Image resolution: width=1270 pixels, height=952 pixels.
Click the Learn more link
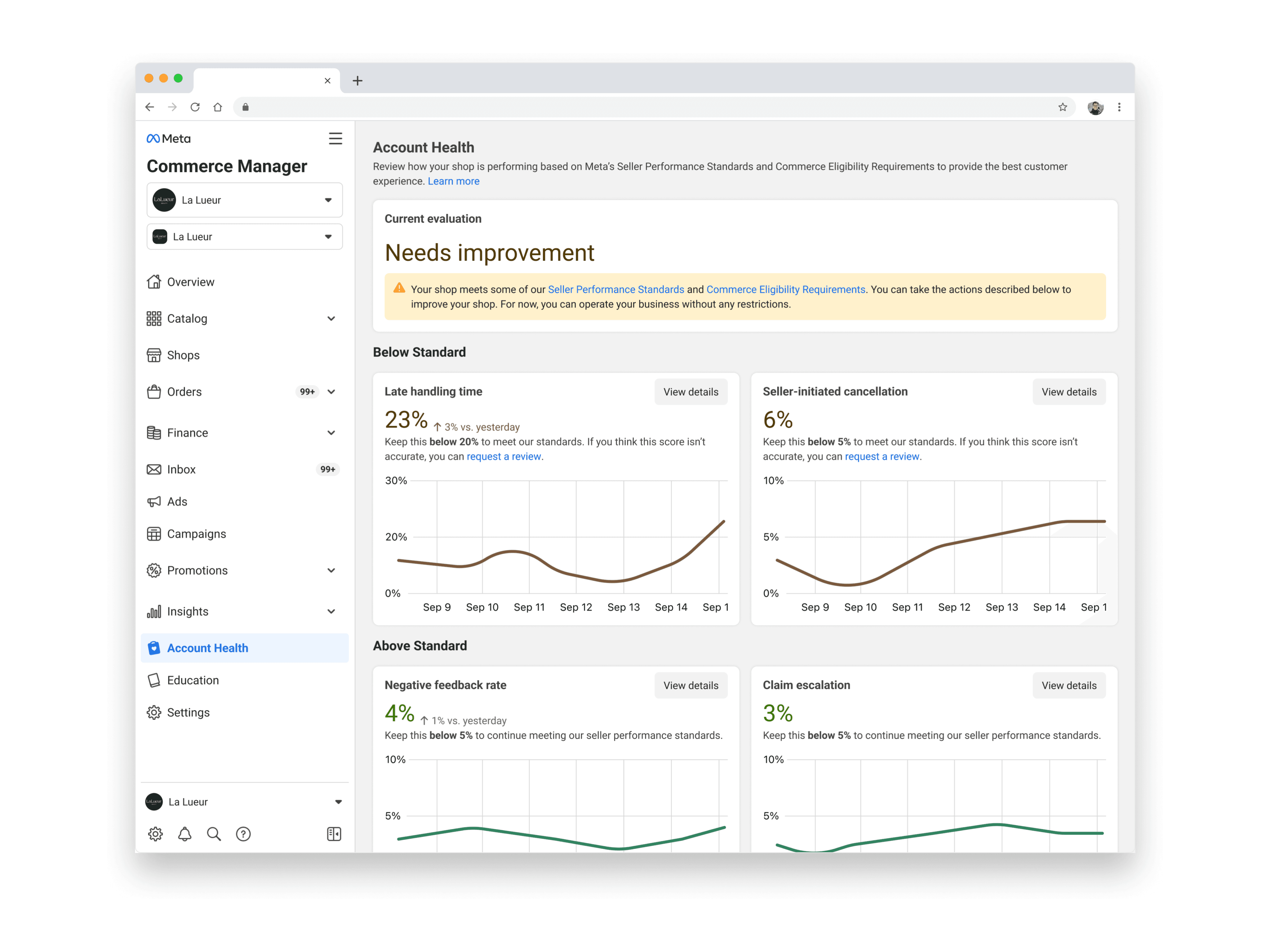(454, 181)
